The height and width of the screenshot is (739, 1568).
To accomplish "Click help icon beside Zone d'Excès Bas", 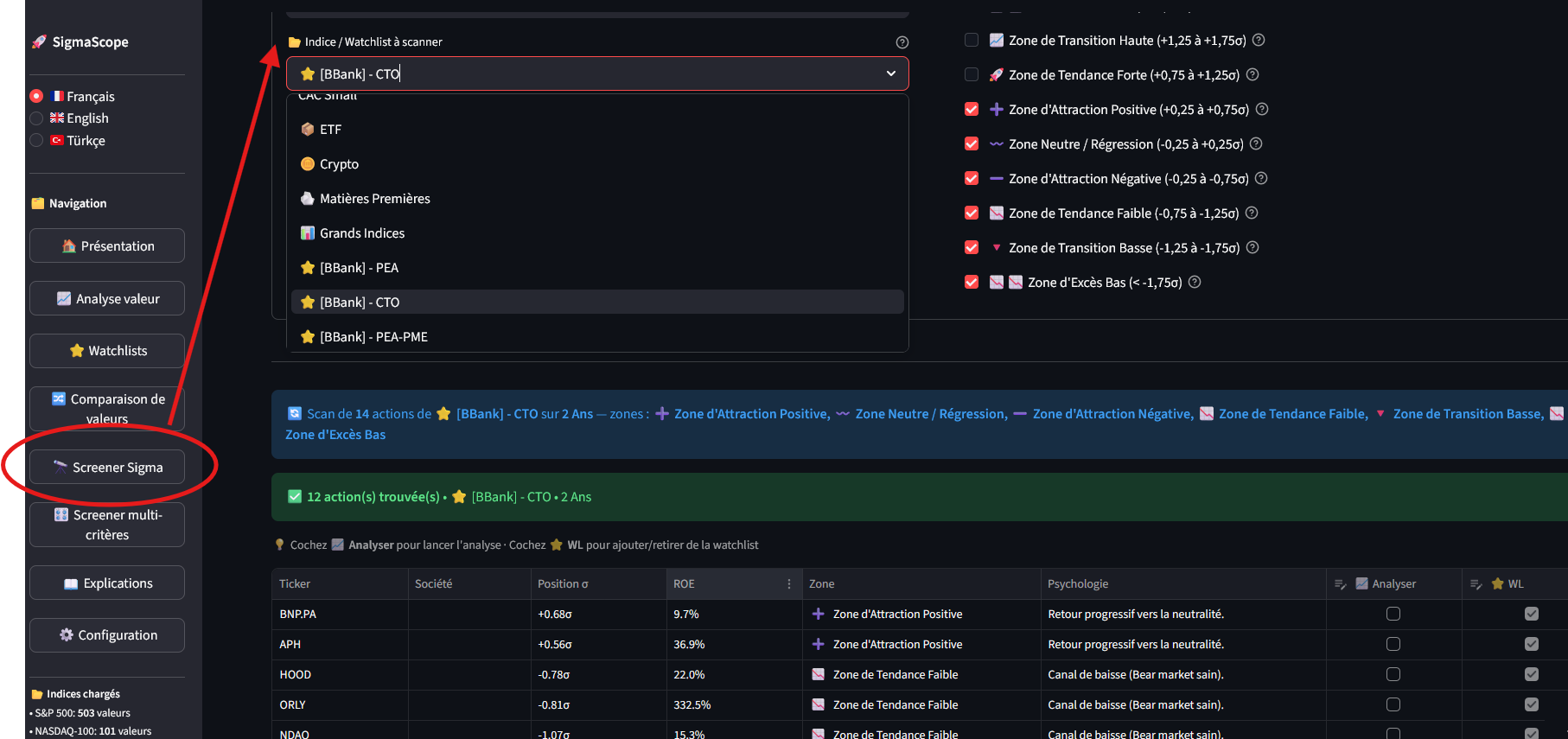I will (1195, 282).
